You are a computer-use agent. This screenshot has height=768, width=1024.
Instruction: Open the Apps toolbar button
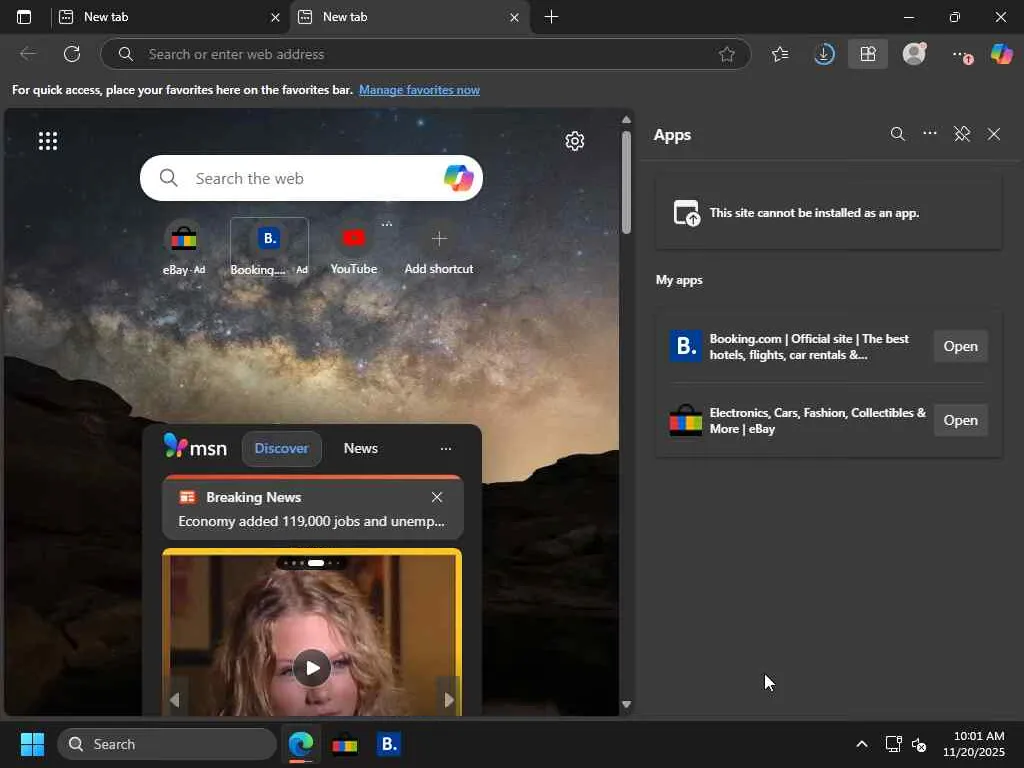pos(867,54)
